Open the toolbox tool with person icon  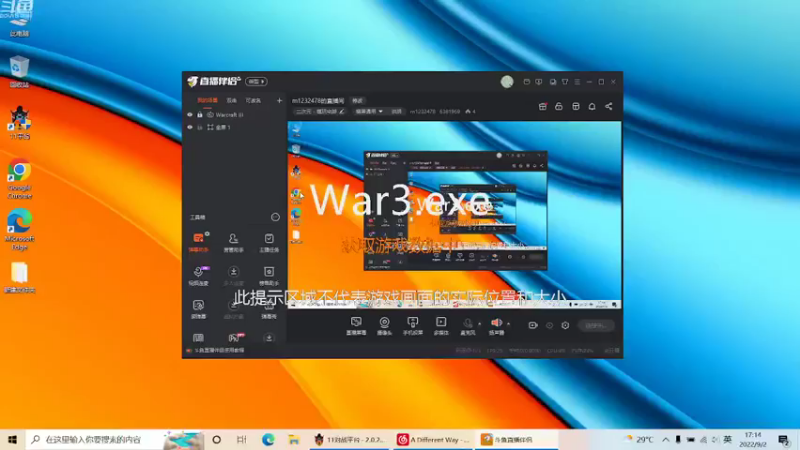pos(233,242)
